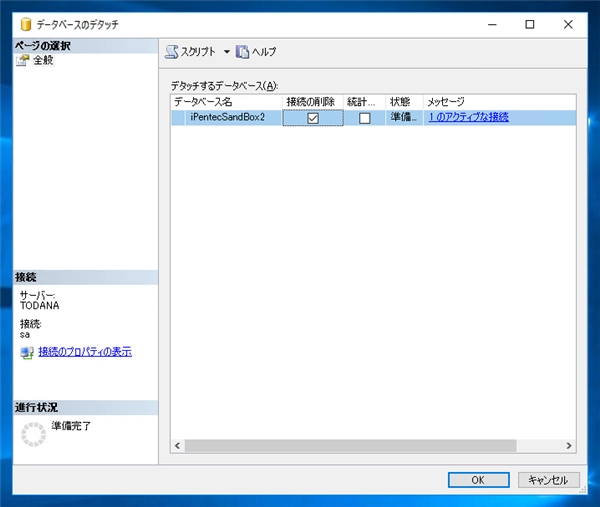Click the スクリプト toolbar label

click(198, 52)
